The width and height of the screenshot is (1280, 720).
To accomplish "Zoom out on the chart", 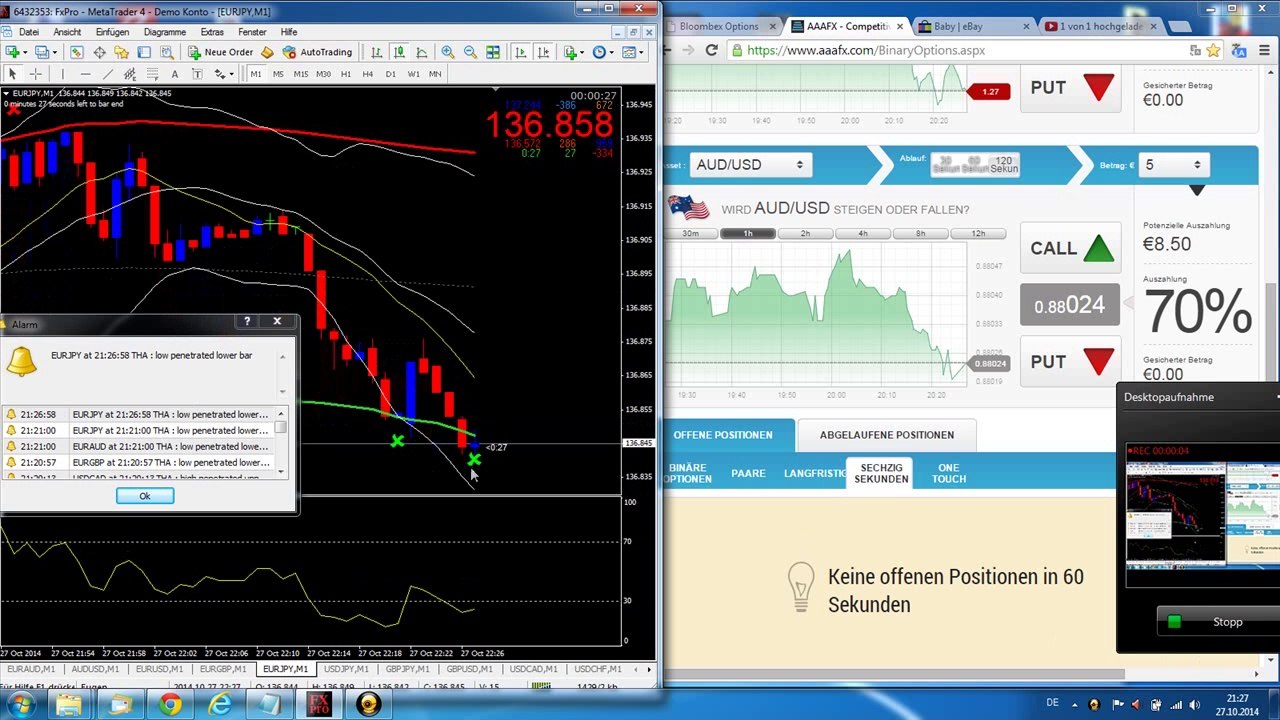I will pos(470,52).
